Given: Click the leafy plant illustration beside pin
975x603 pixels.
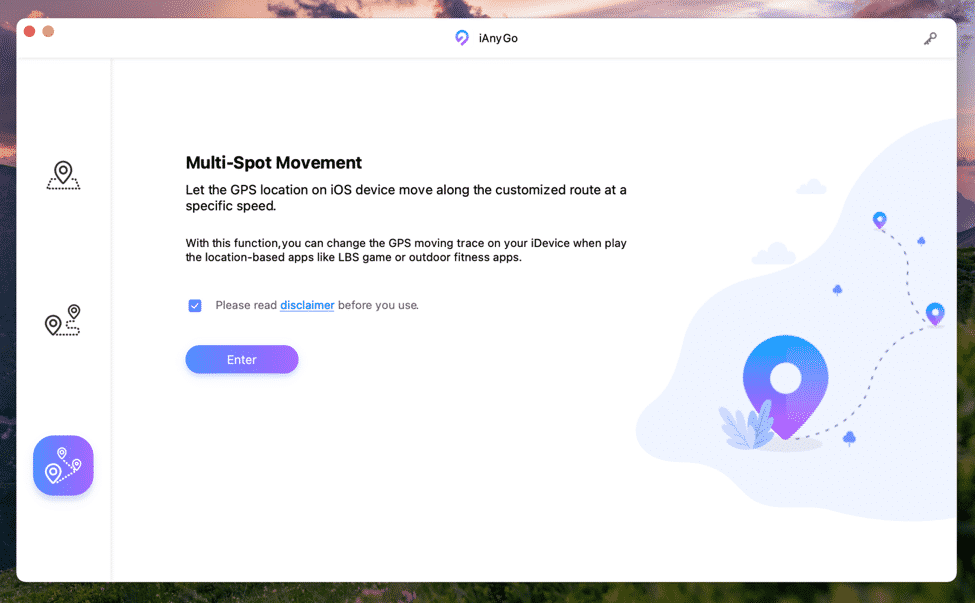Looking at the screenshot, I should pos(747,426).
